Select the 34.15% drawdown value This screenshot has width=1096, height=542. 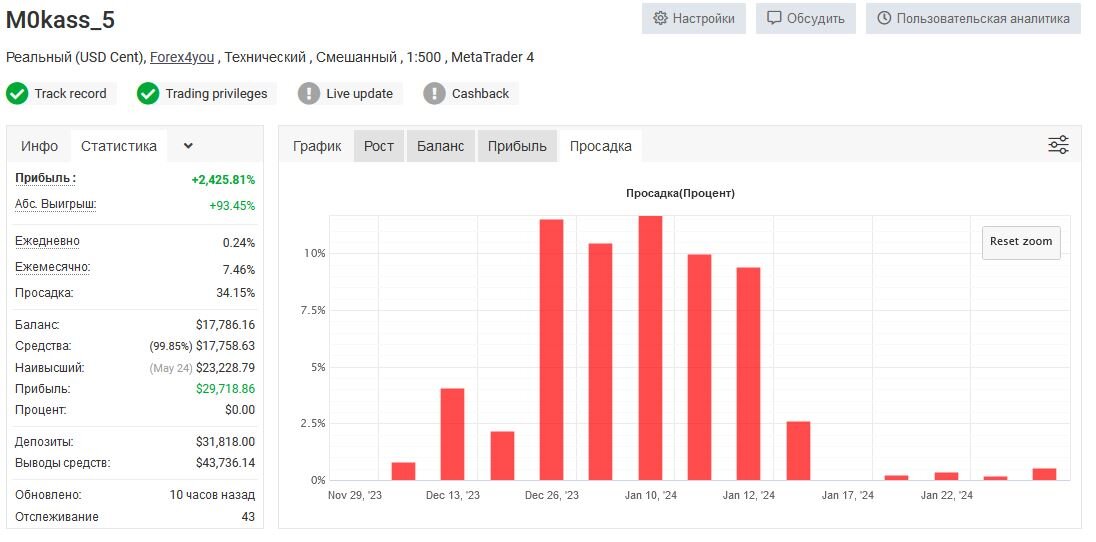click(x=236, y=292)
